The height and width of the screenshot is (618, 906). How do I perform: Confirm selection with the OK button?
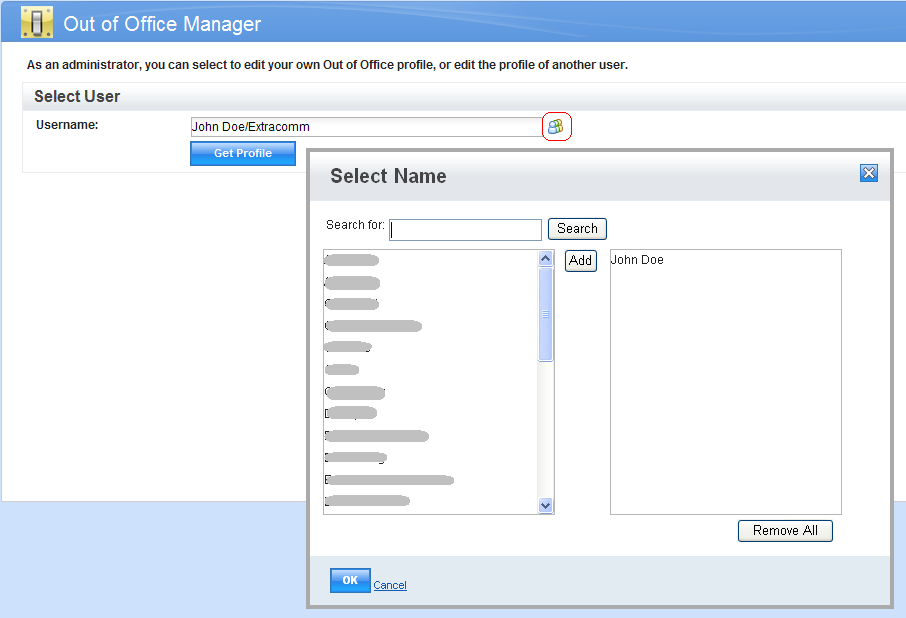350,581
